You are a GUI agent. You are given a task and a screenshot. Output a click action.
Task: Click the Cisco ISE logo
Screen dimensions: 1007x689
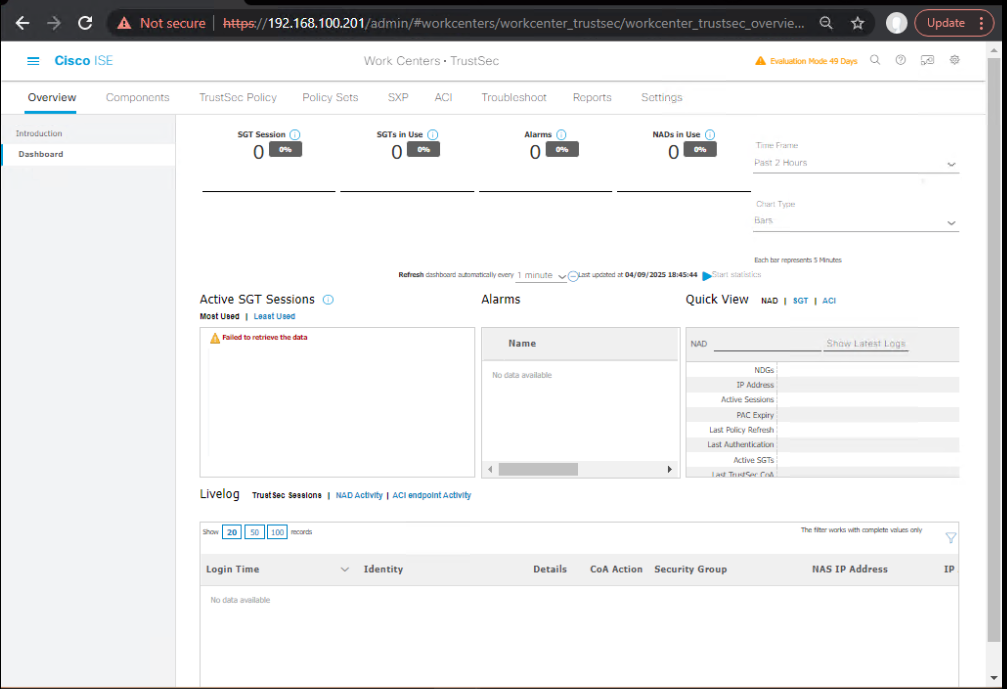(83, 60)
